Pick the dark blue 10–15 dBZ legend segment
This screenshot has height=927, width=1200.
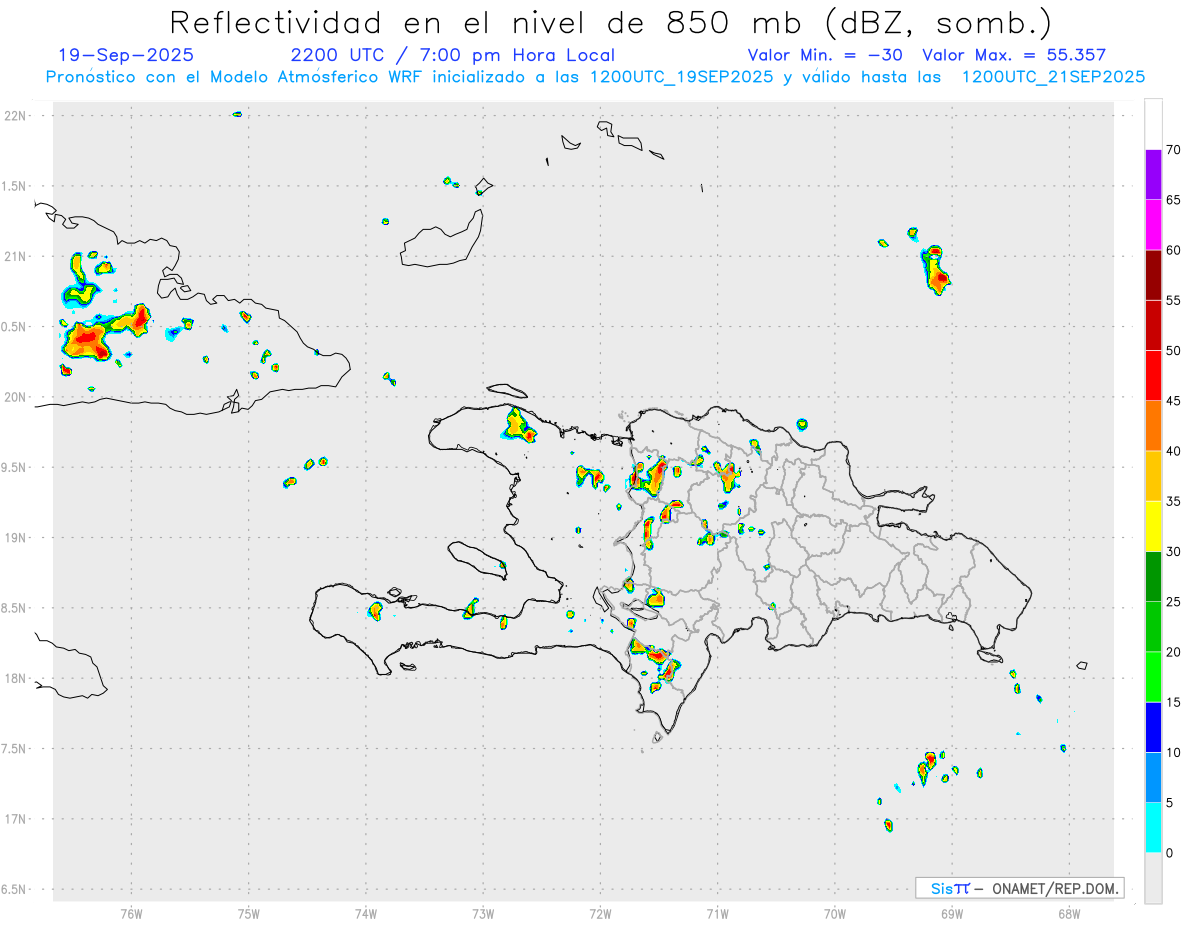(1153, 727)
